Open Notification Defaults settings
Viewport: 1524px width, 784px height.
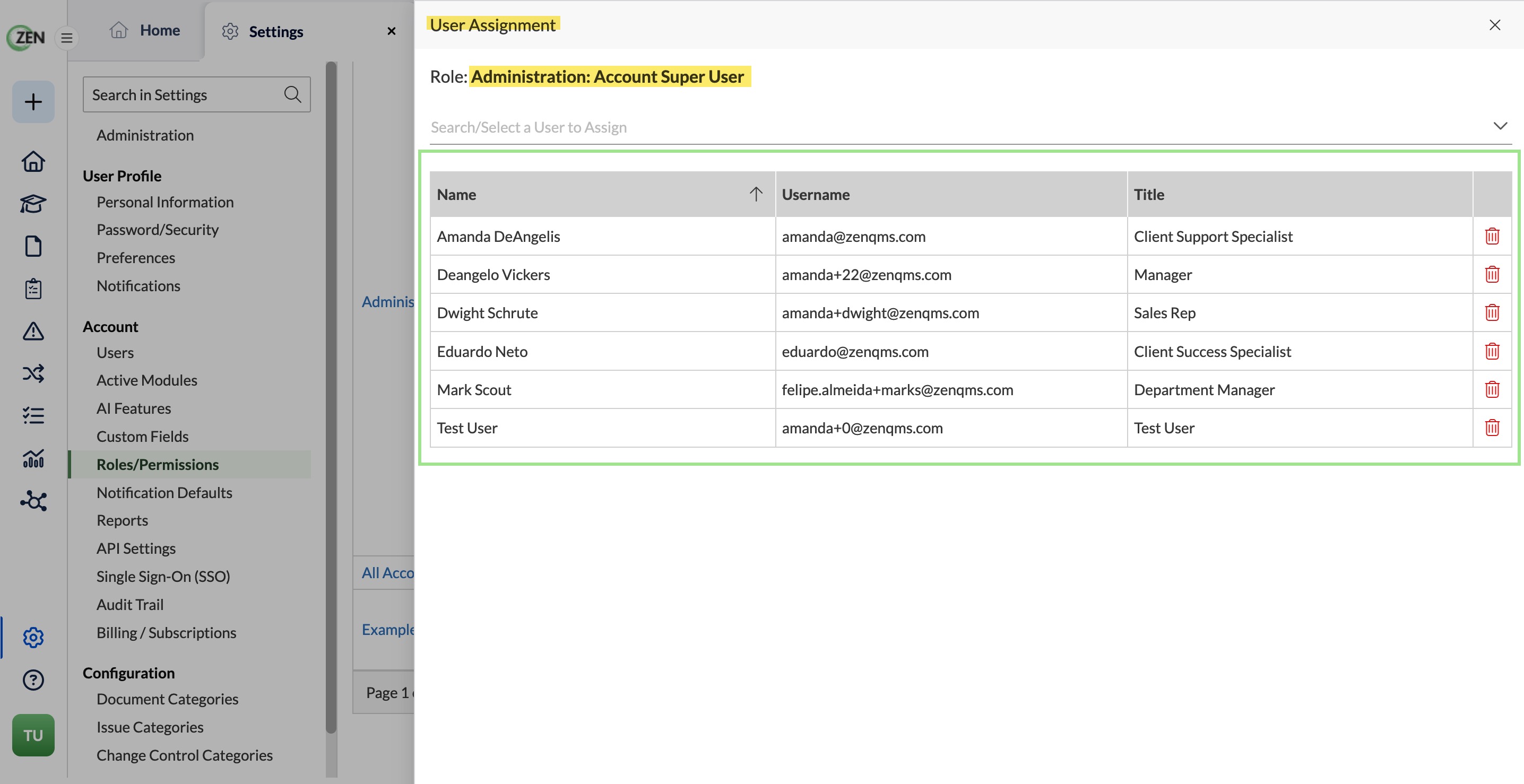coord(164,492)
